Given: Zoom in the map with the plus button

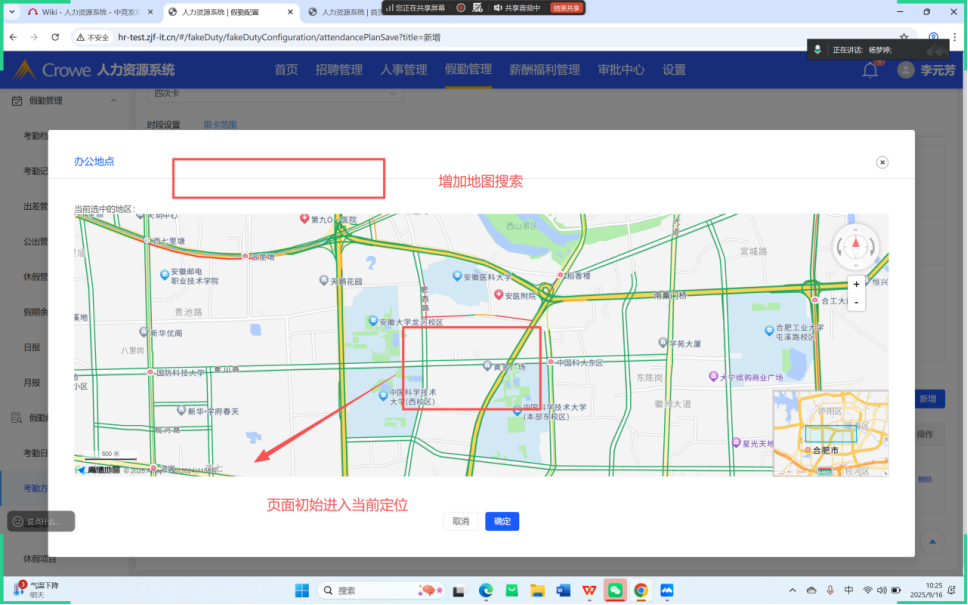Looking at the screenshot, I should (856, 285).
